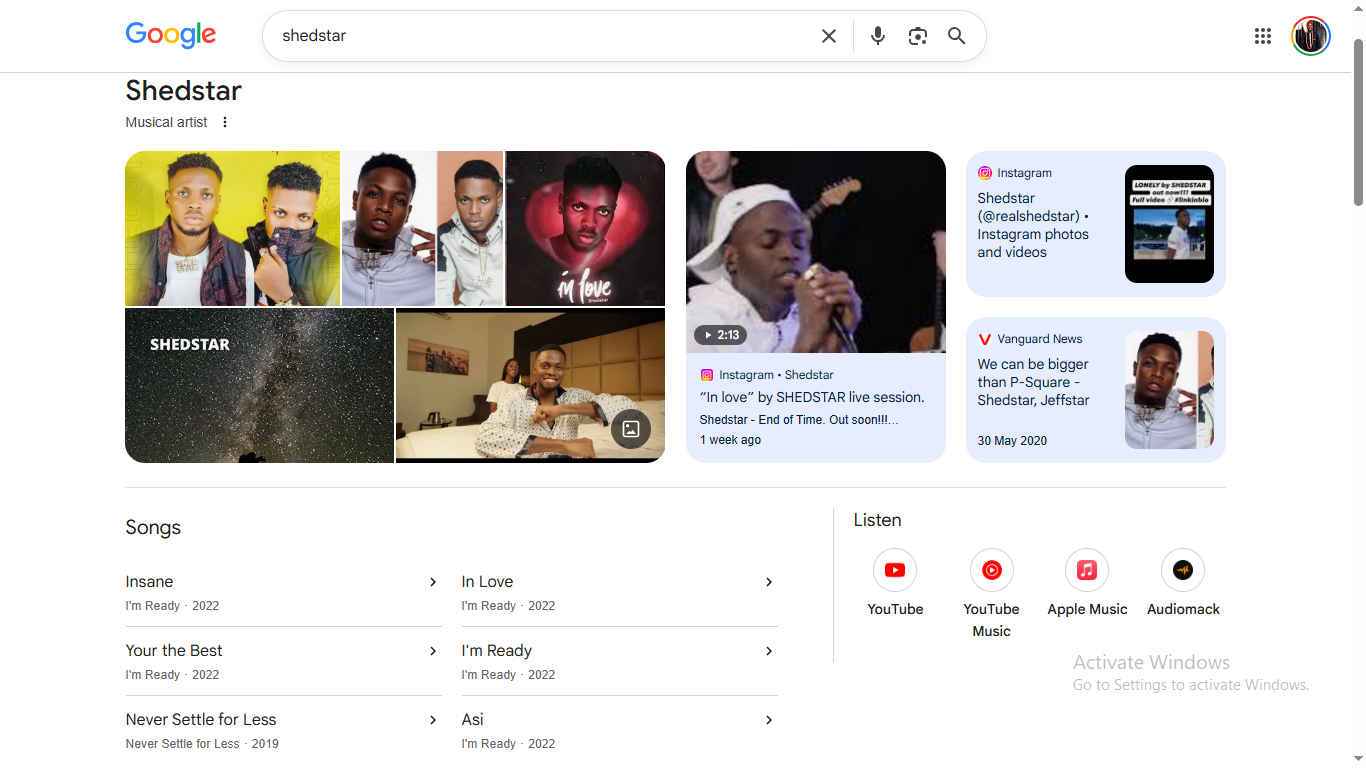Click the Apple Music label
The width and height of the screenshot is (1366, 768).
(1087, 609)
